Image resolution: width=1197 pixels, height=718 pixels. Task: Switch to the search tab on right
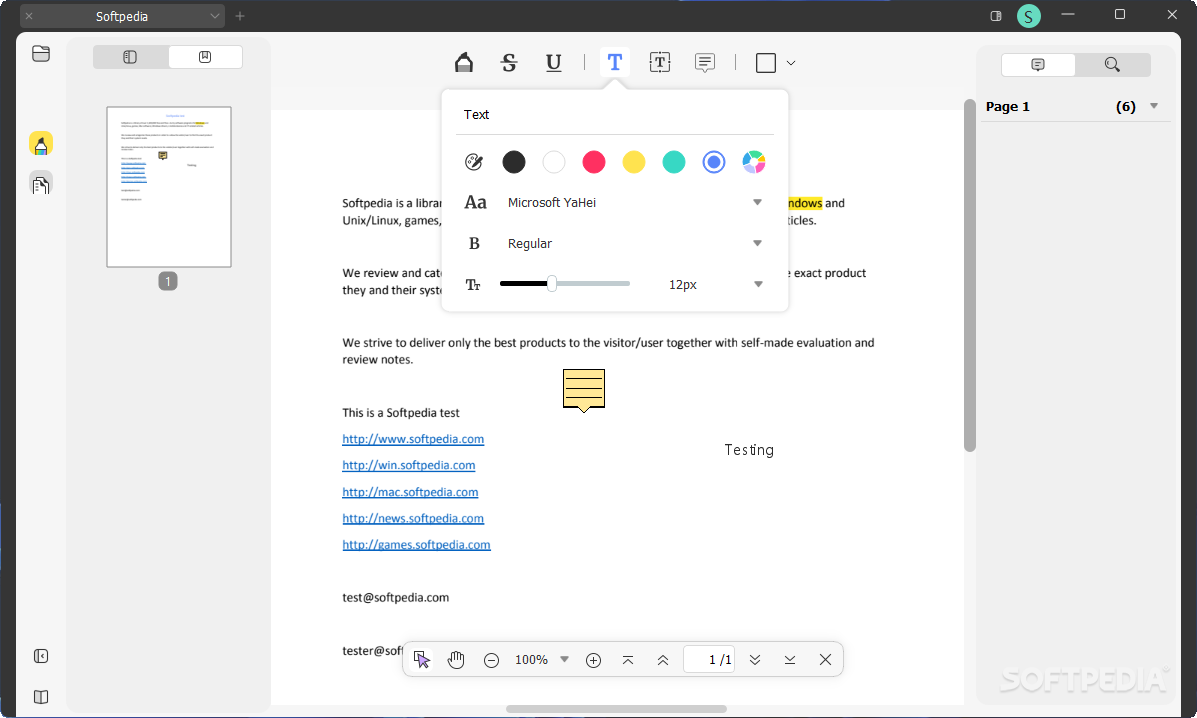(1112, 65)
